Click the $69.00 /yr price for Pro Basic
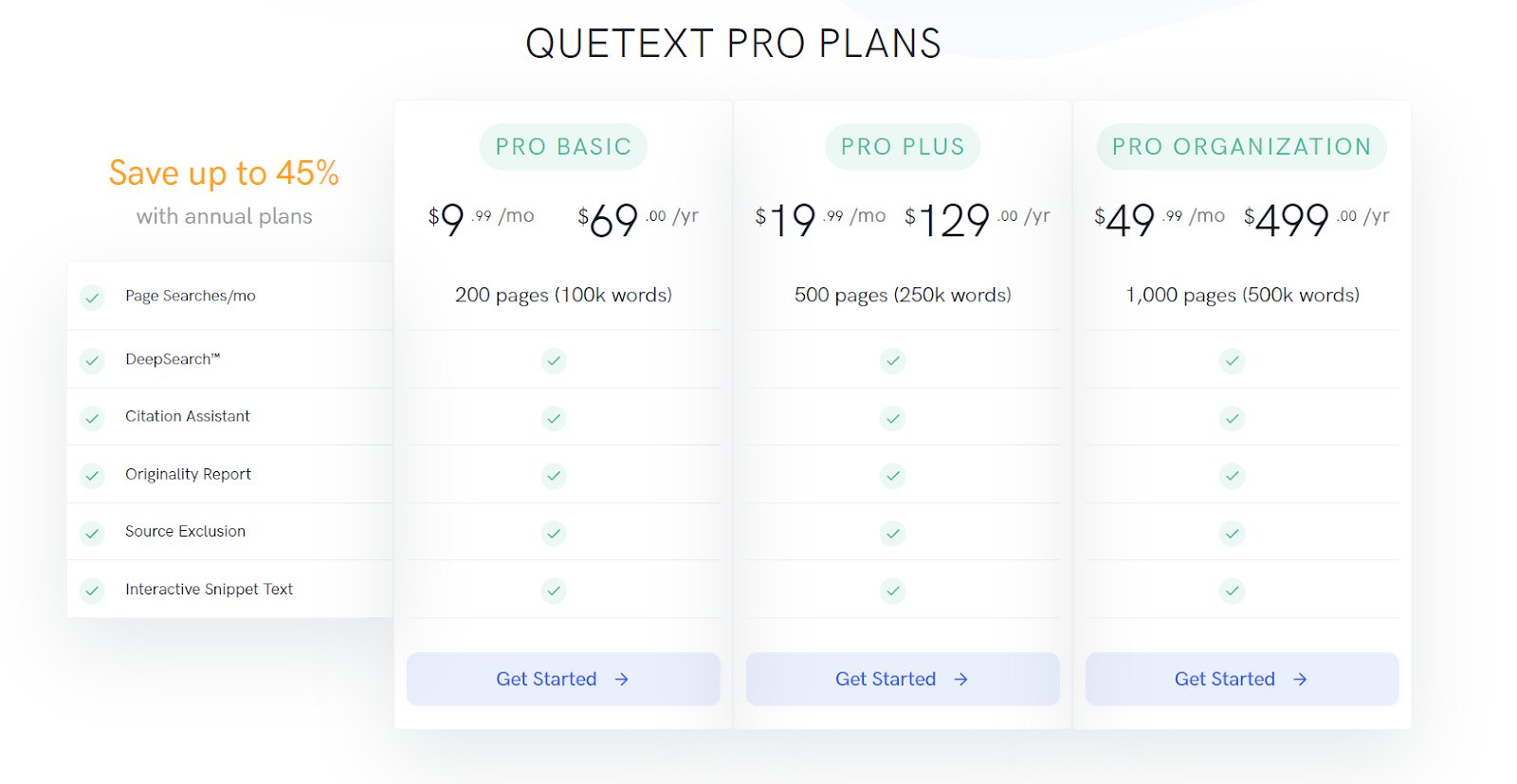This screenshot has width=1517, height=784. tap(637, 218)
